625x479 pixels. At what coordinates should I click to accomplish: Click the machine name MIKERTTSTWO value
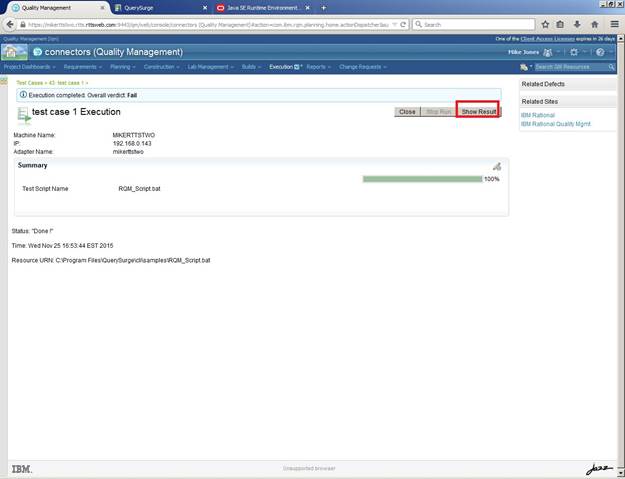(x=134, y=135)
